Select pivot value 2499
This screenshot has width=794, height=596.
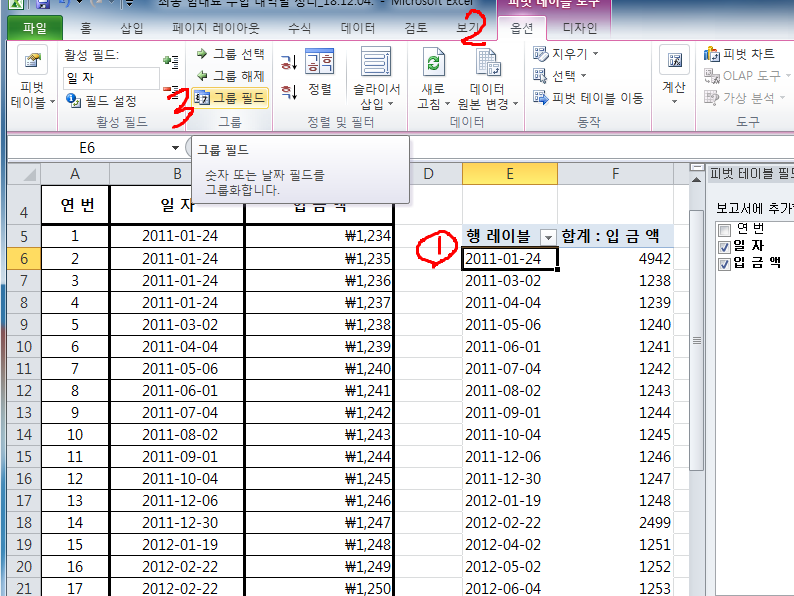(615, 523)
